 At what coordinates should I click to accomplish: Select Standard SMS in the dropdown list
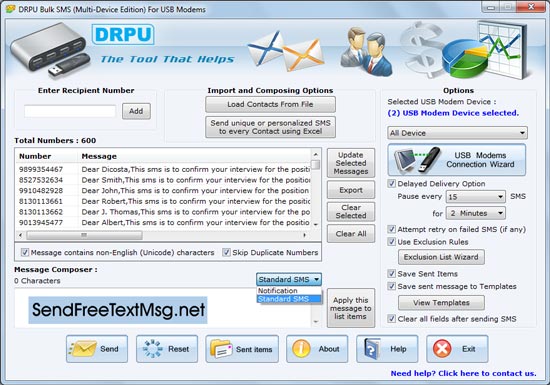click(289, 299)
